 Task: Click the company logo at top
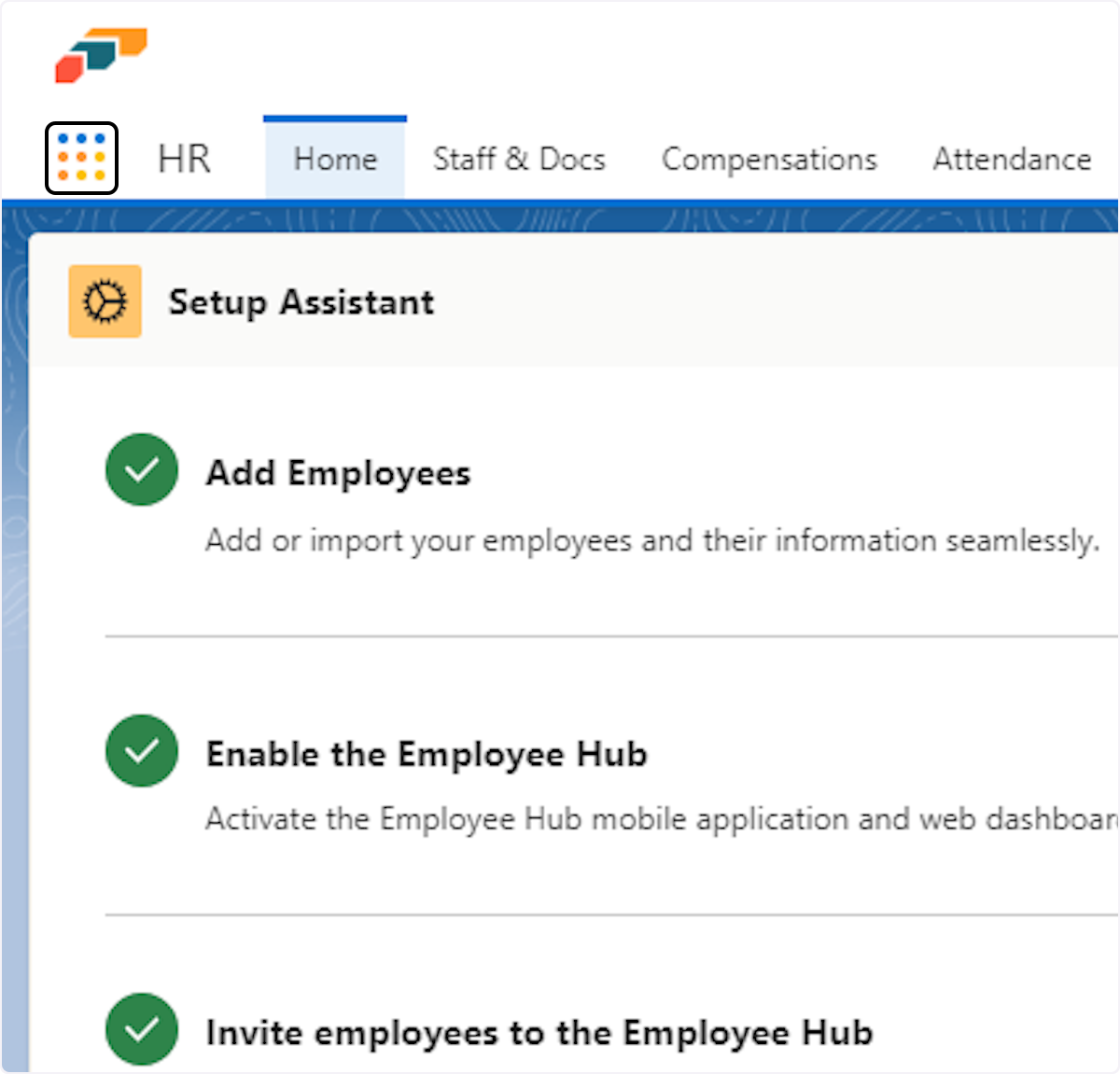tap(101, 55)
